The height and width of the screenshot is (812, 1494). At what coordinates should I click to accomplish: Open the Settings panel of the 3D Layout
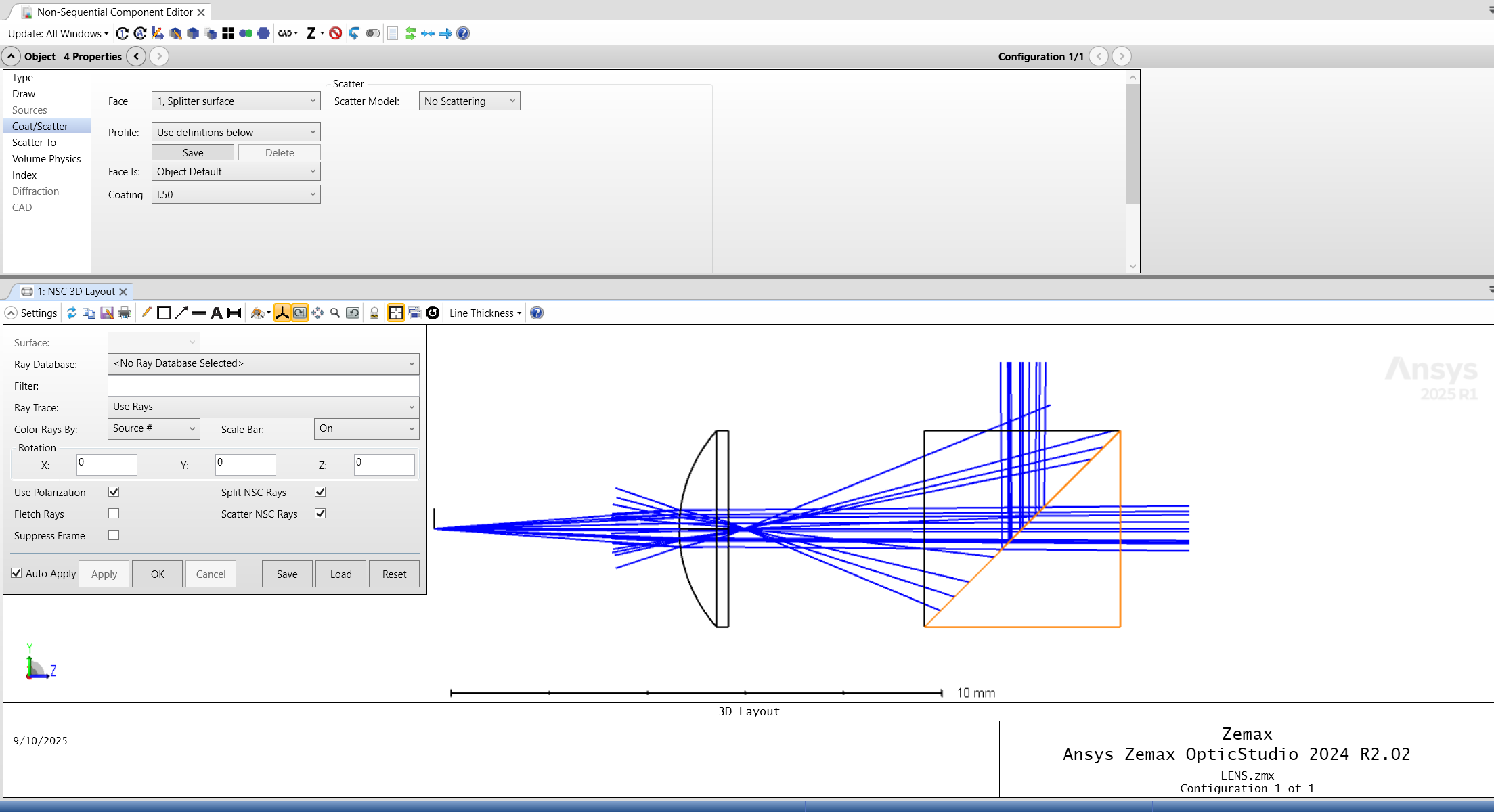click(32, 313)
